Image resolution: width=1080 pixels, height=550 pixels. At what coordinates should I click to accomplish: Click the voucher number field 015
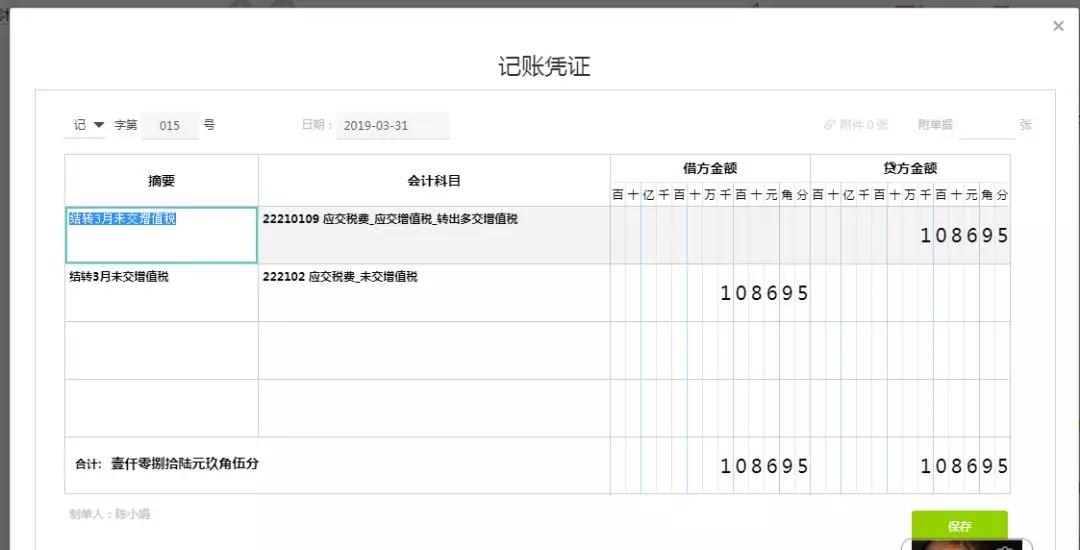170,125
